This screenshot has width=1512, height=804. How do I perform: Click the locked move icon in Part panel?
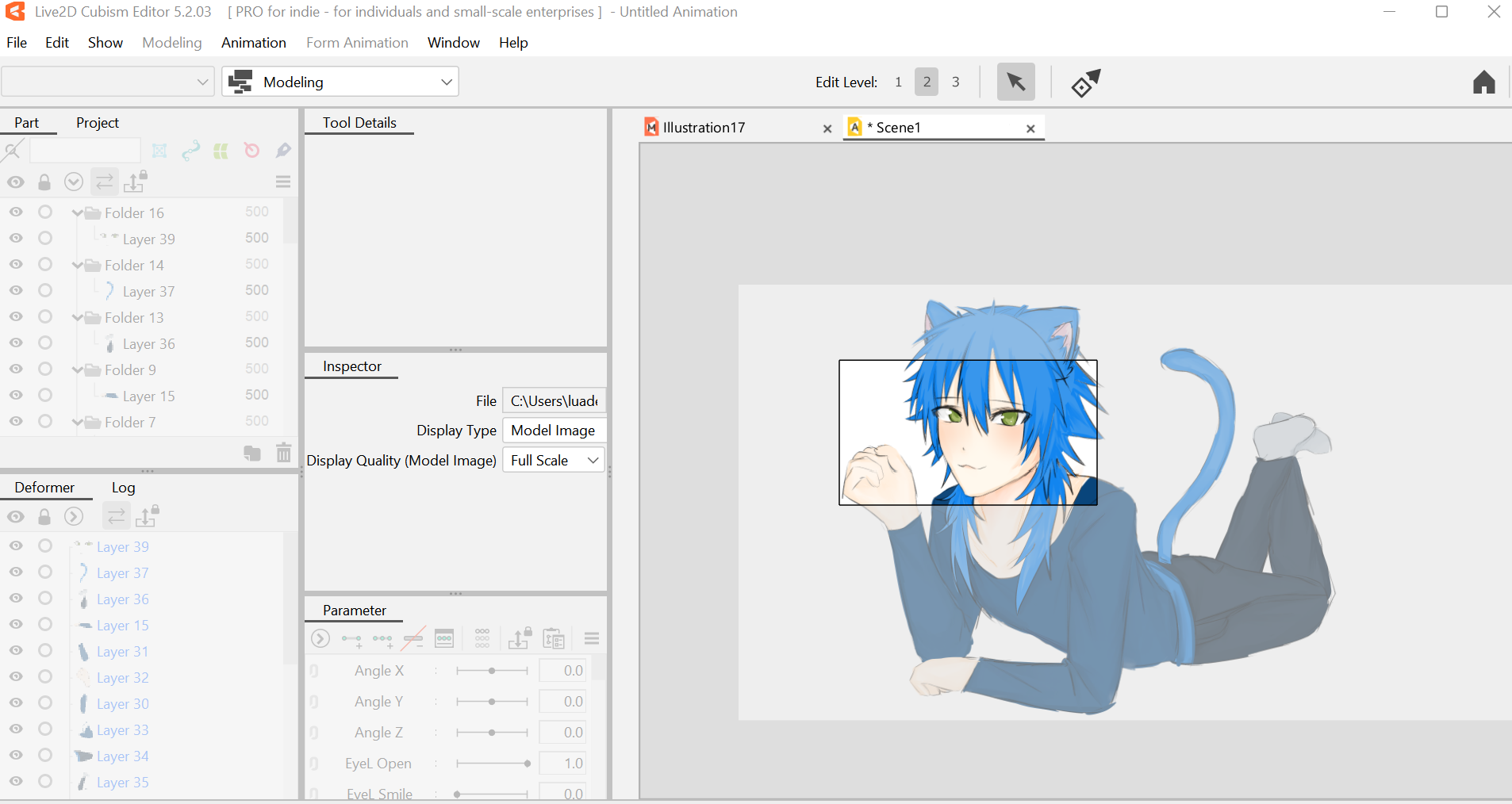pos(136,182)
